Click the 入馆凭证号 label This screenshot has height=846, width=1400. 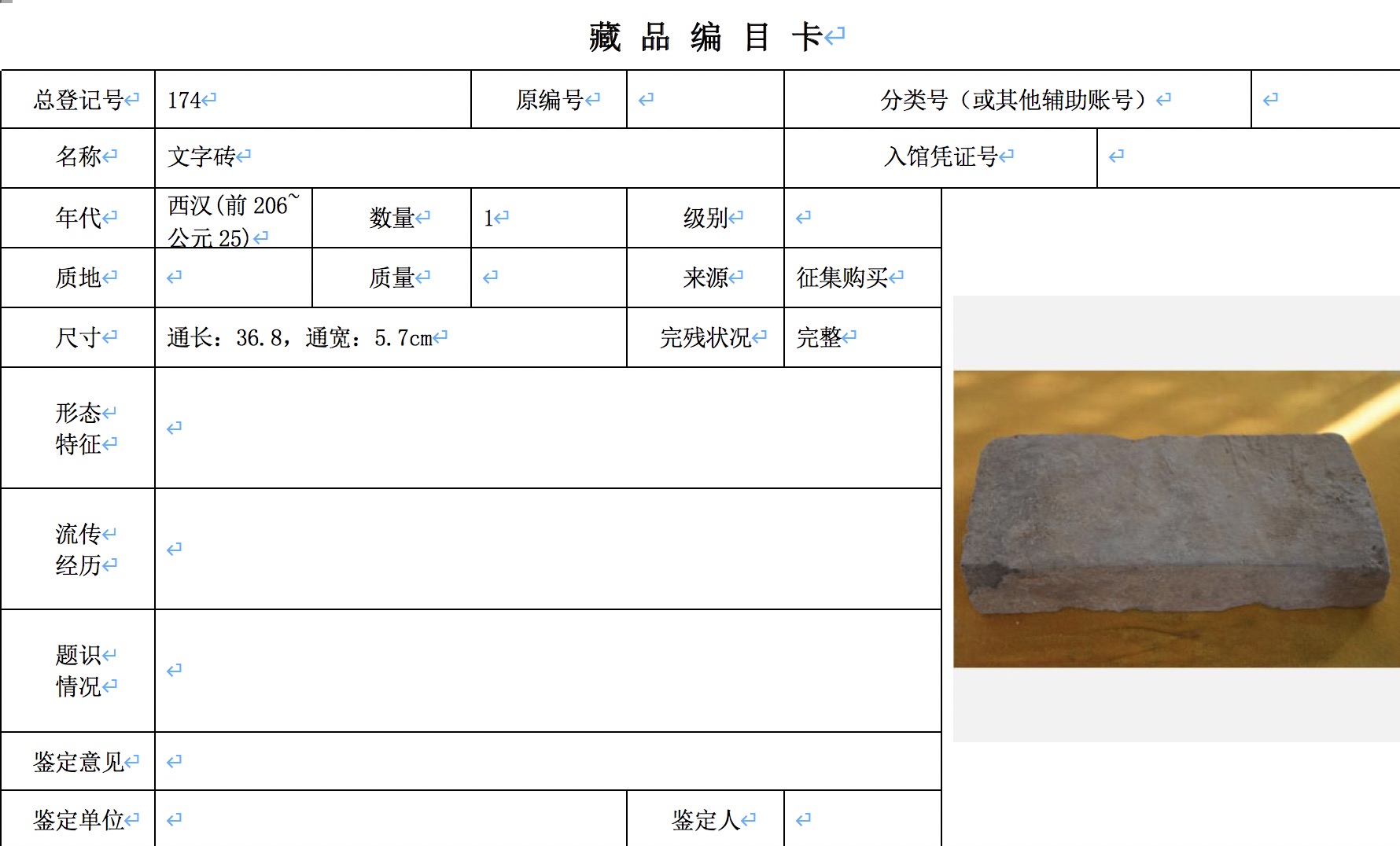coord(941,157)
